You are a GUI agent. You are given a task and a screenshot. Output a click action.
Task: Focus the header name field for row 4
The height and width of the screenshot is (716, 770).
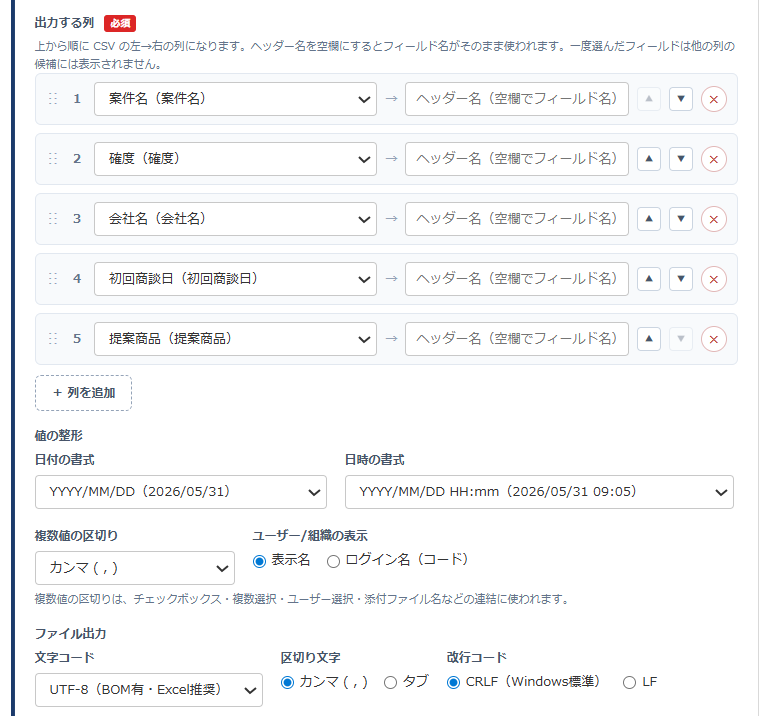tap(517, 279)
